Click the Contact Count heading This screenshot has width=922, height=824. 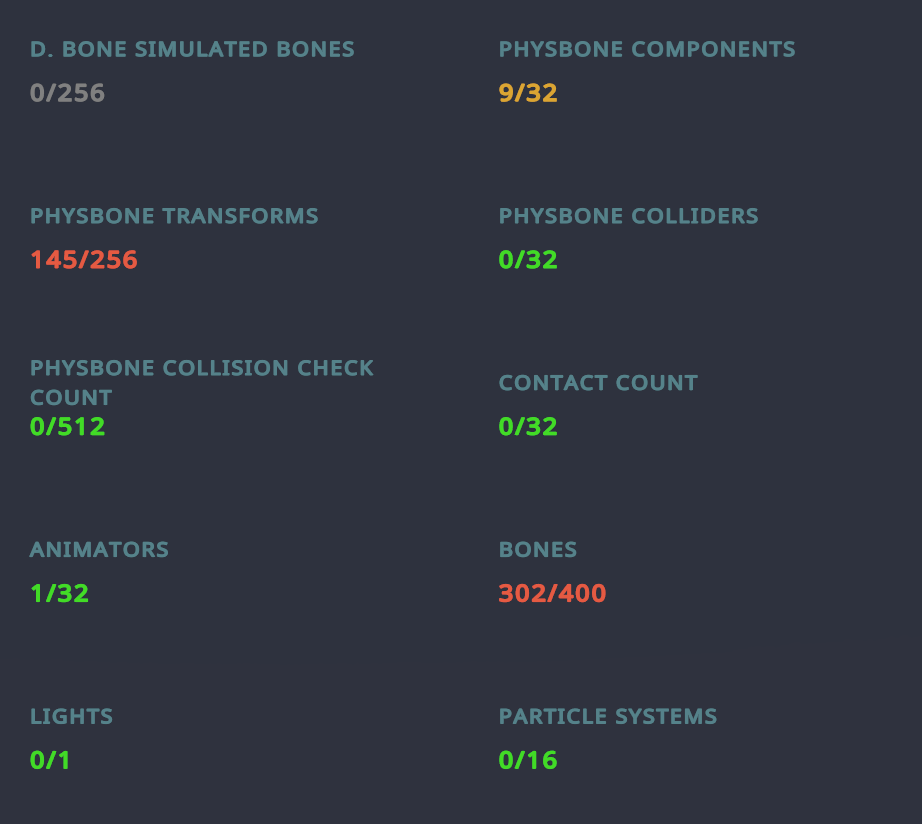[598, 383]
